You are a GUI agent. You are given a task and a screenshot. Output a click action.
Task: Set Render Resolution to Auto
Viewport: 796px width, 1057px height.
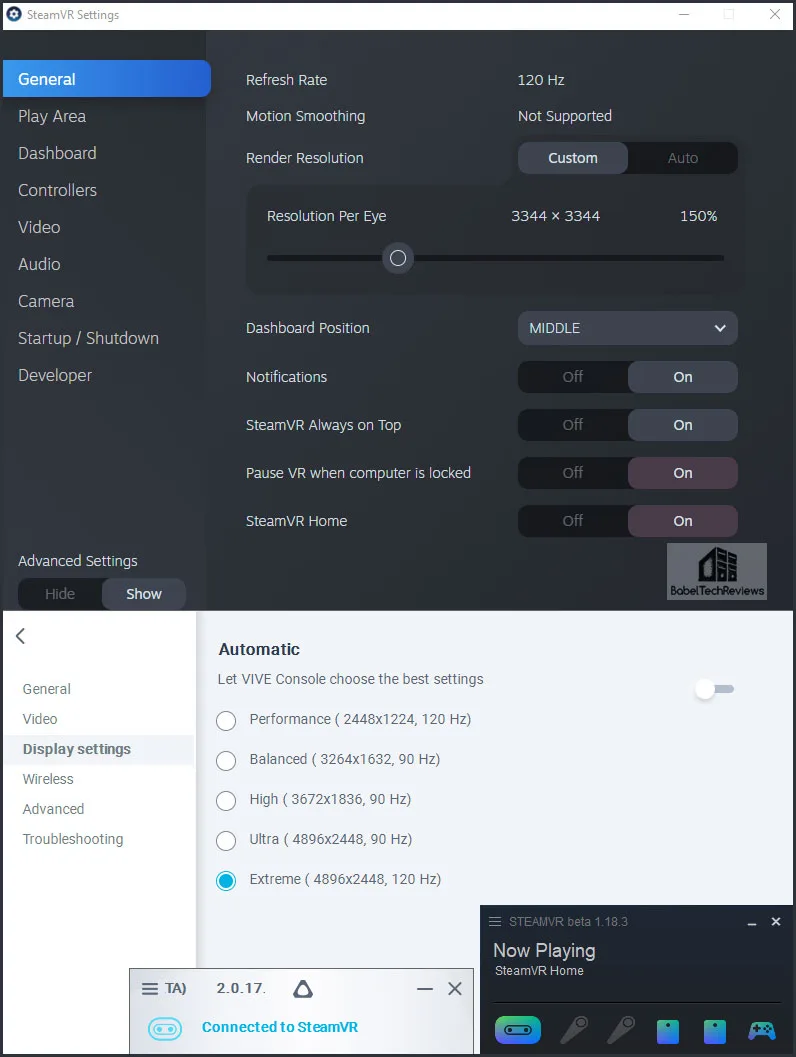click(683, 158)
